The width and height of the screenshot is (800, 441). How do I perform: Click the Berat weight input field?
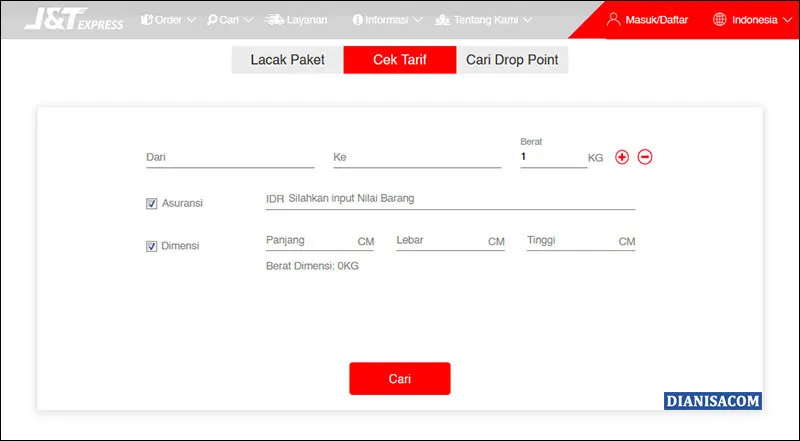click(554, 157)
